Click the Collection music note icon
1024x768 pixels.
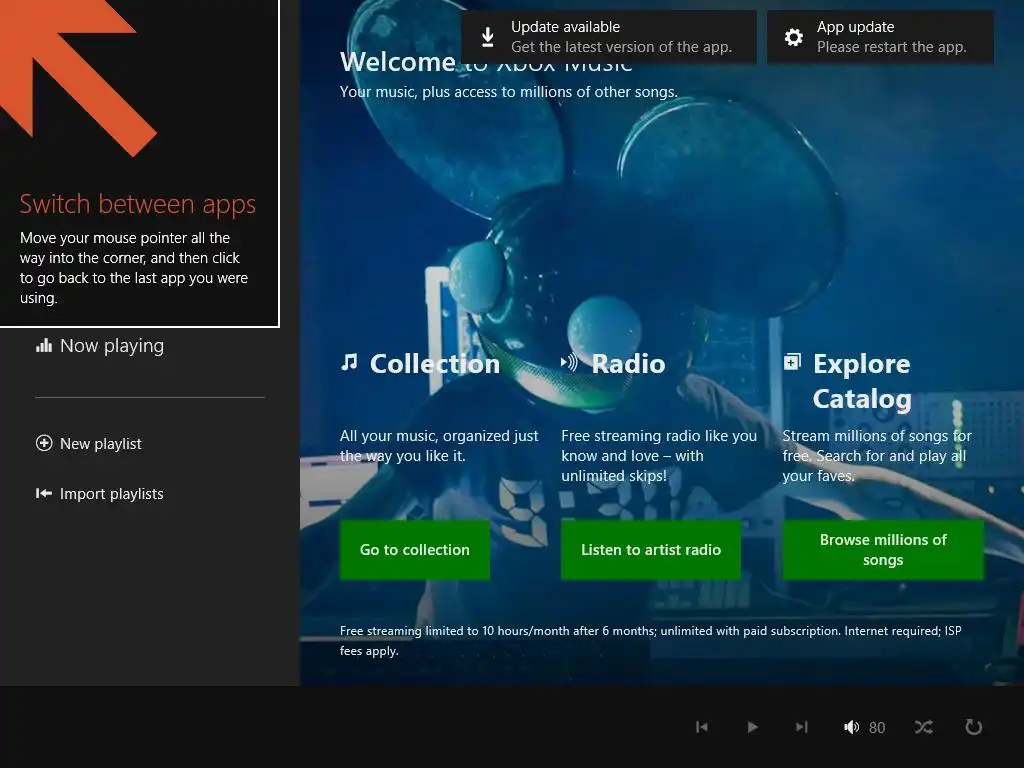pyautogui.click(x=349, y=362)
